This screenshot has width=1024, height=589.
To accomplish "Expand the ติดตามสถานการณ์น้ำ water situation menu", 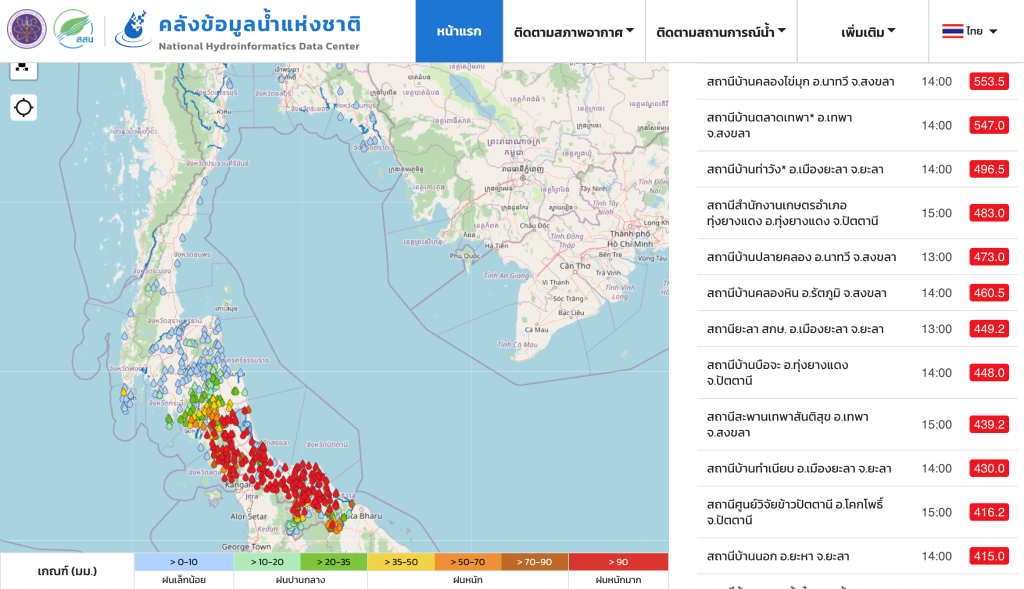I will click(720, 31).
